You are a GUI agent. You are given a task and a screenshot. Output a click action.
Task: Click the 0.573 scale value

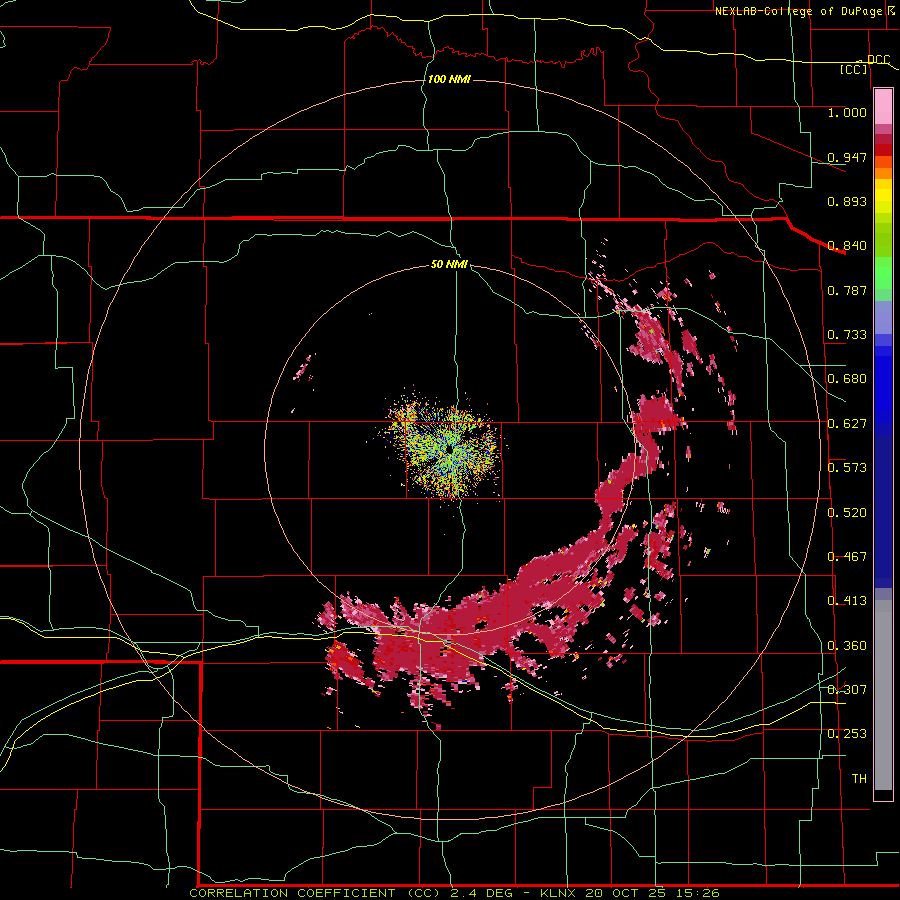tap(847, 467)
